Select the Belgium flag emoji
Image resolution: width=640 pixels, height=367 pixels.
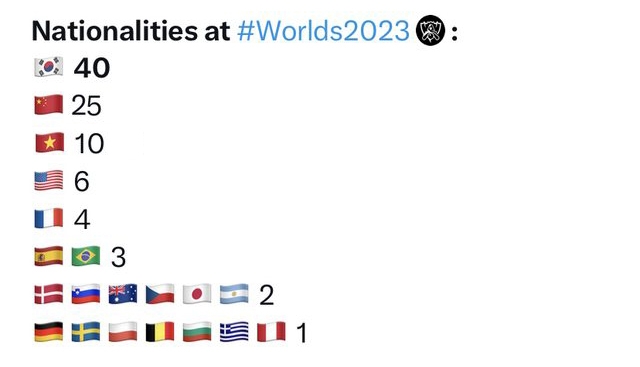[160, 331]
